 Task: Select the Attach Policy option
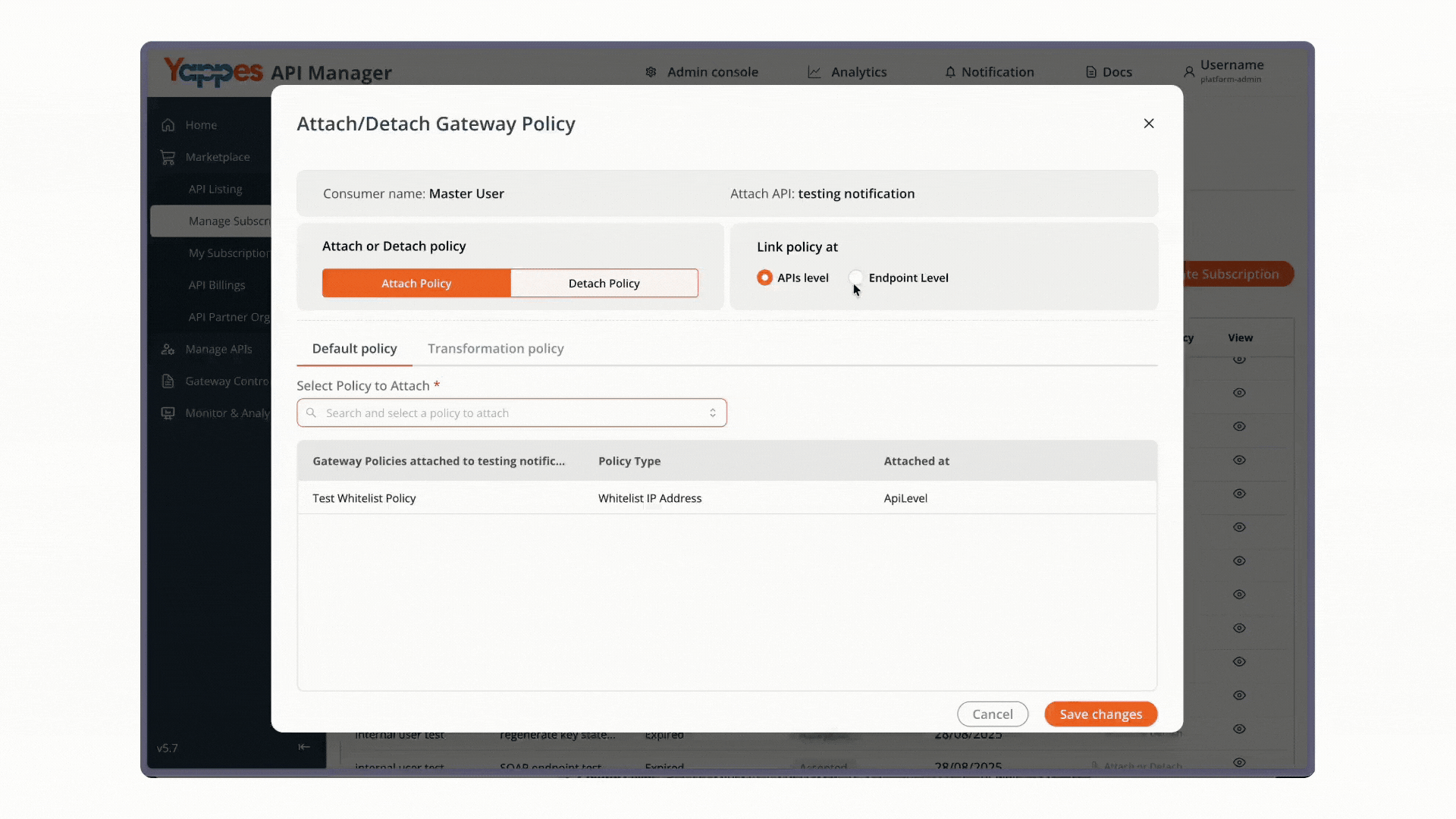click(416, 283)
